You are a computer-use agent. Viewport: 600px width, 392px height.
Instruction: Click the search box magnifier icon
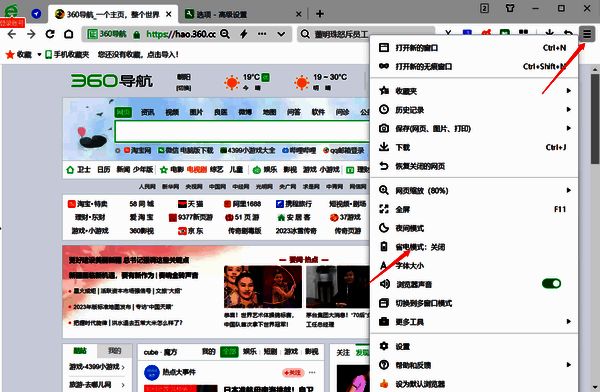305,34
